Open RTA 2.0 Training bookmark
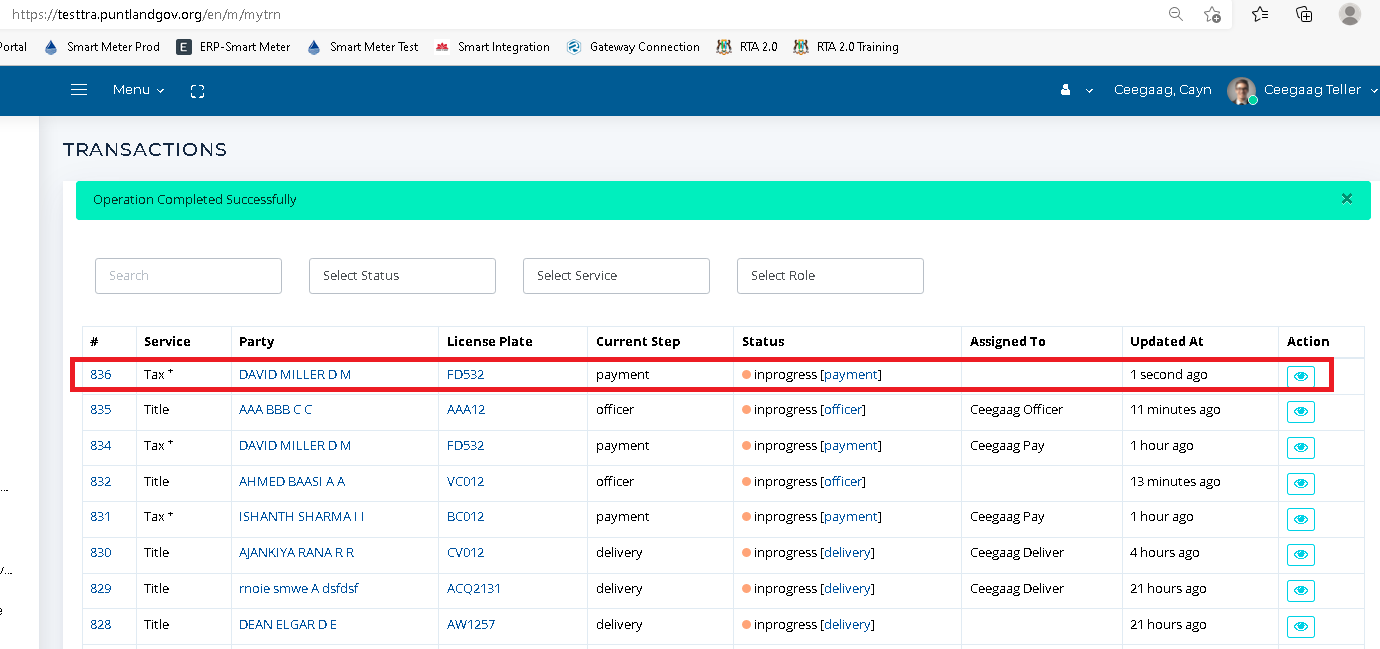 [x=846, y=47]
